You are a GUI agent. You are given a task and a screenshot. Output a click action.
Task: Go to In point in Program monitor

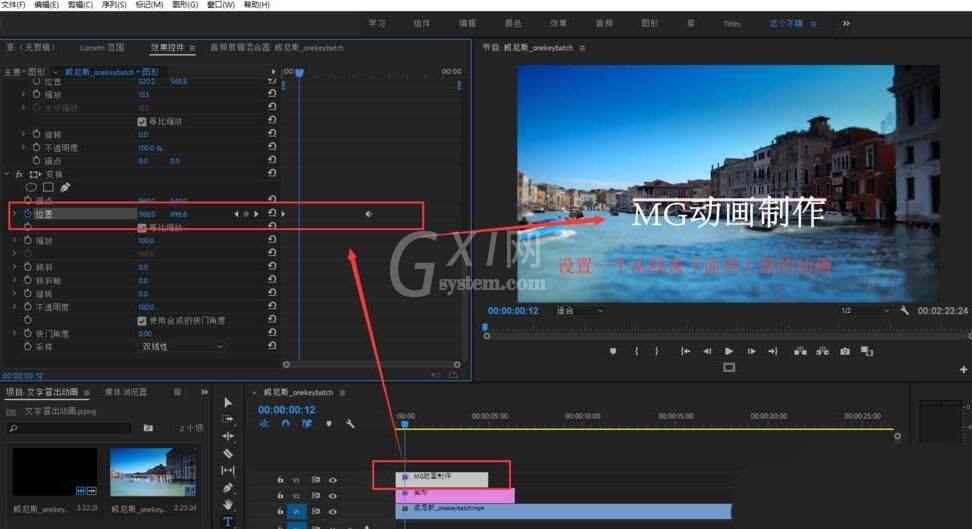(685, 351)
